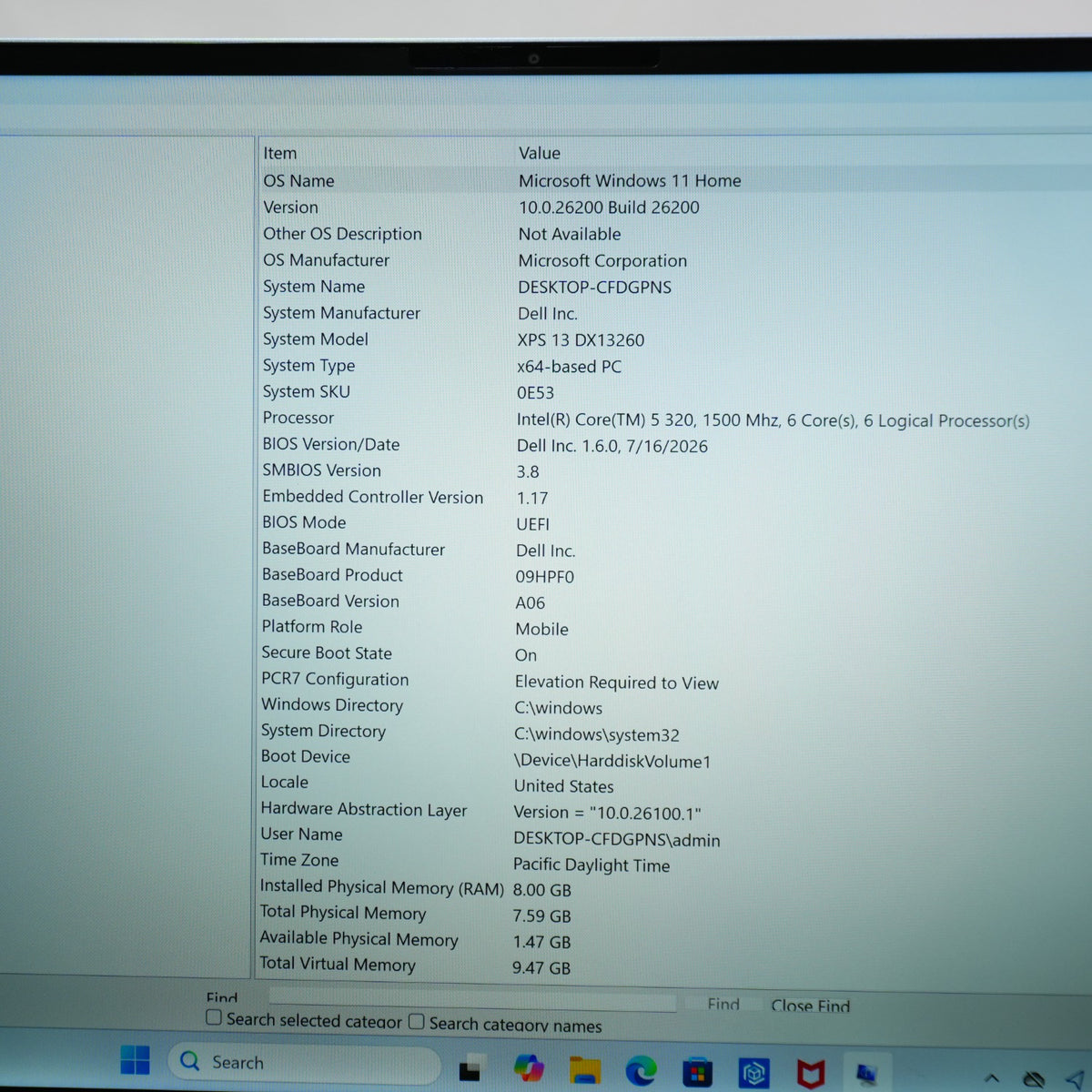Show hidden system tray icons

click(x=991, y=1079)
